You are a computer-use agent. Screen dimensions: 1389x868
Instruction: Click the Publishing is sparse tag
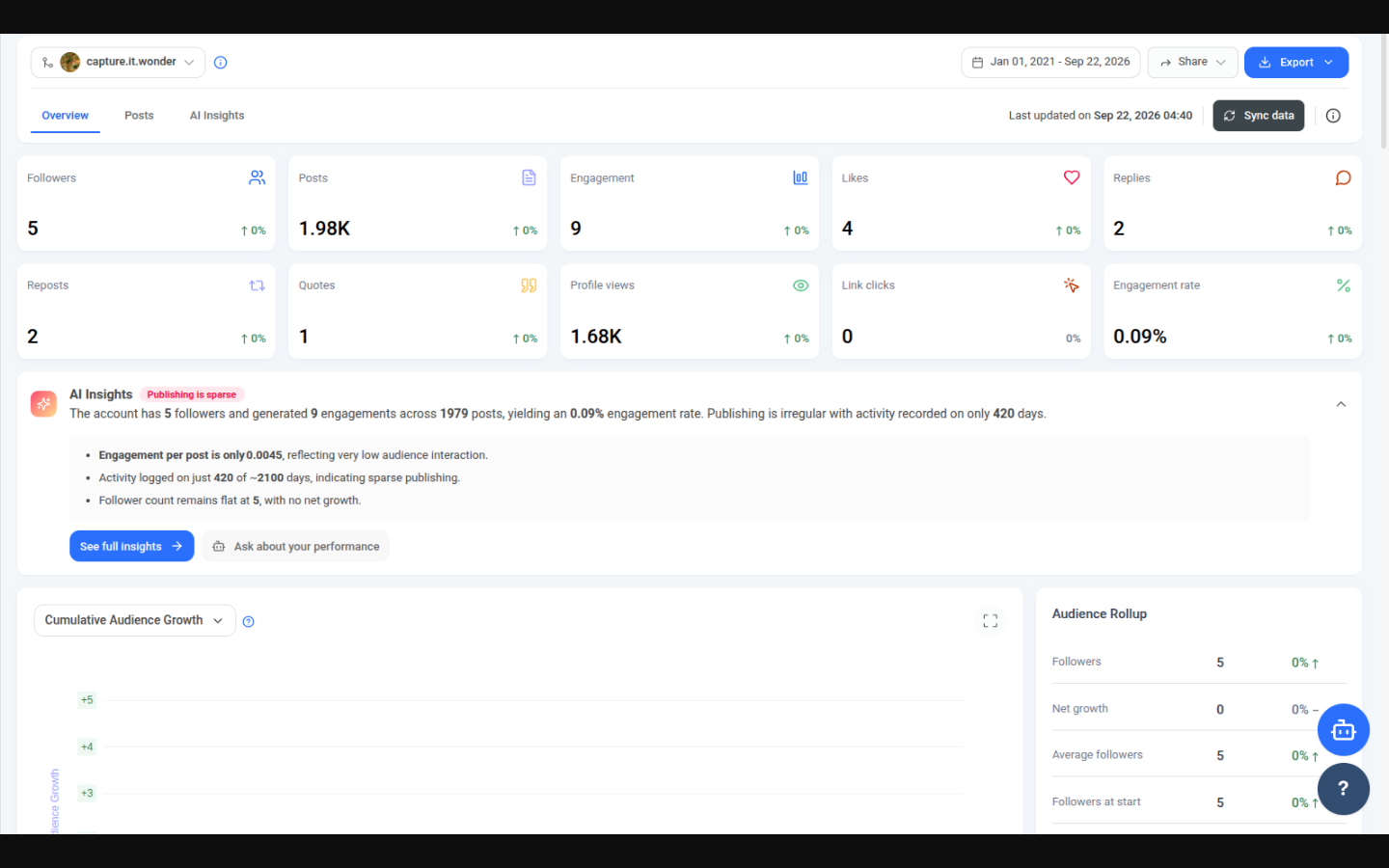(x=191, y=394)
